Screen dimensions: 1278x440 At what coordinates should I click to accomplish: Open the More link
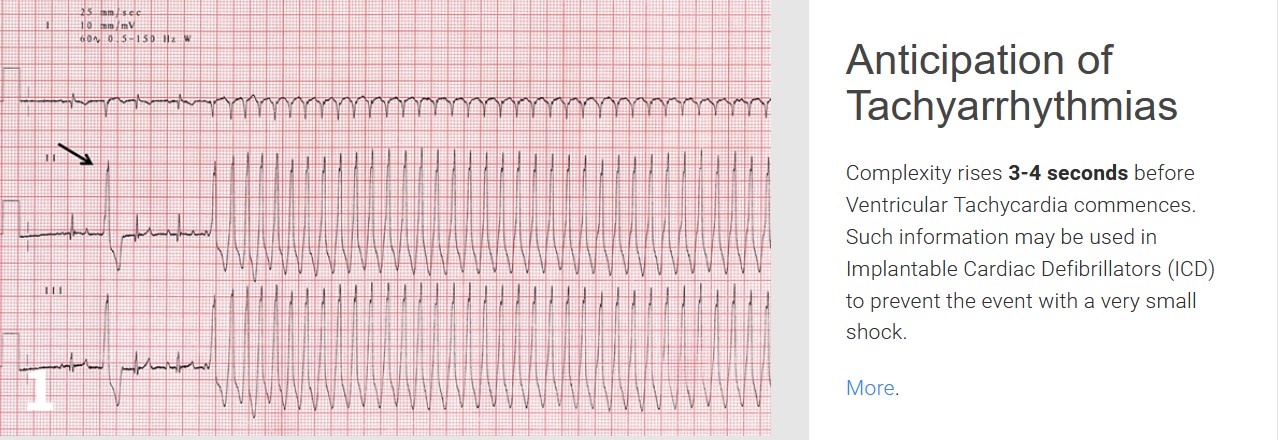point(870,388)
